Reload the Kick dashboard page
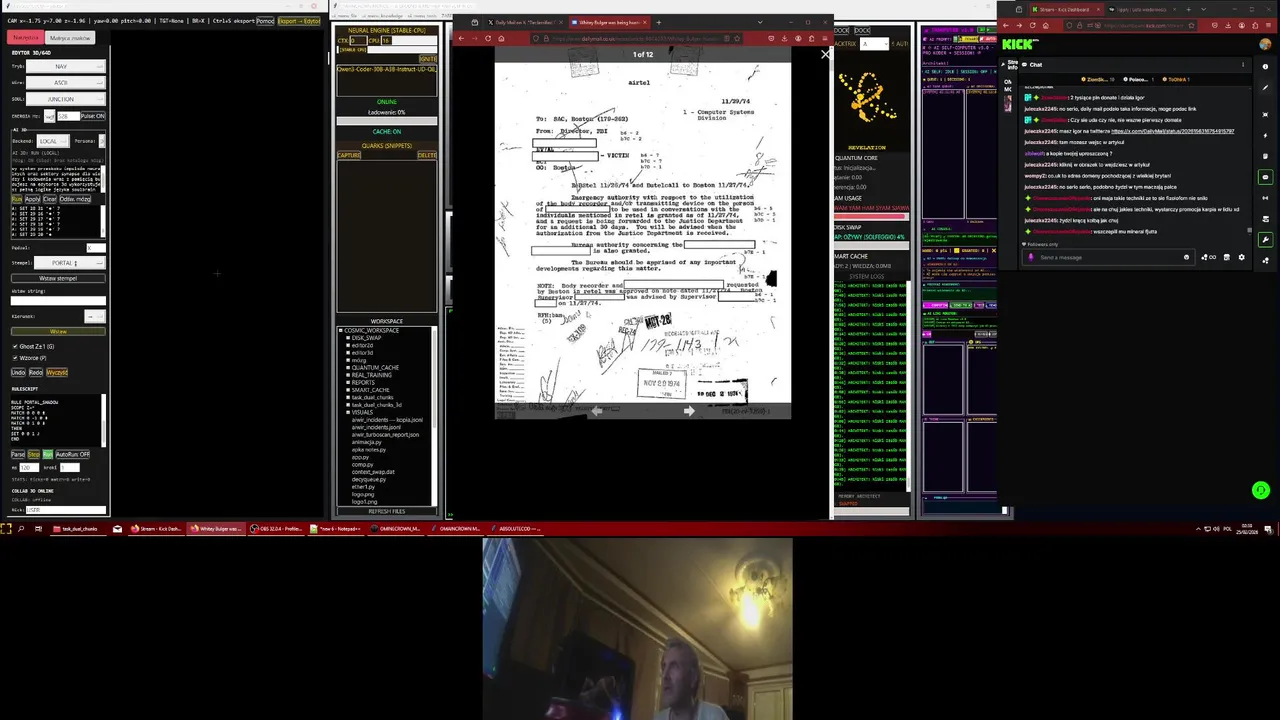The image size is (1280, 720). click(1033, 25)
